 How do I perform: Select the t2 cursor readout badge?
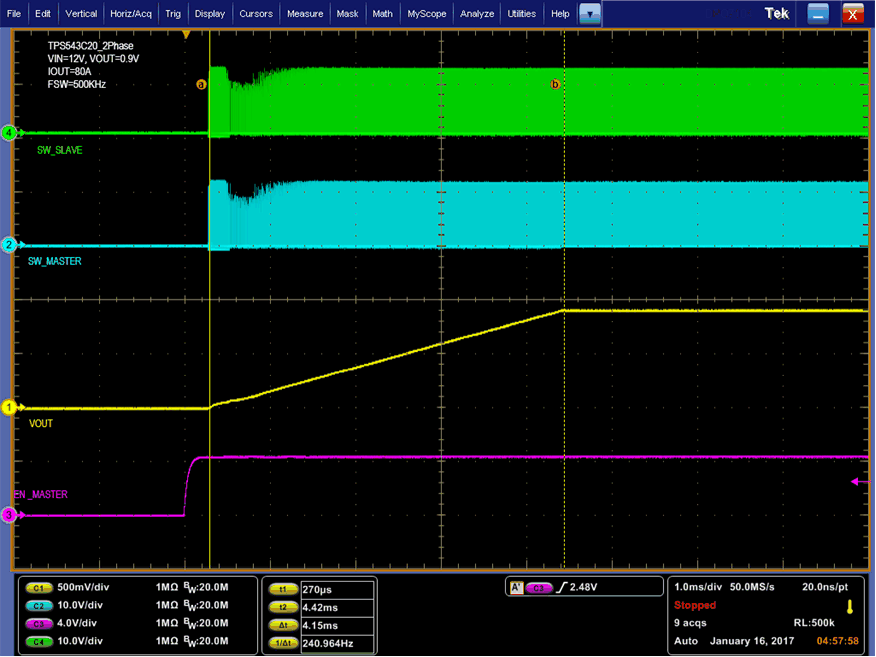[x=282, y=607]
